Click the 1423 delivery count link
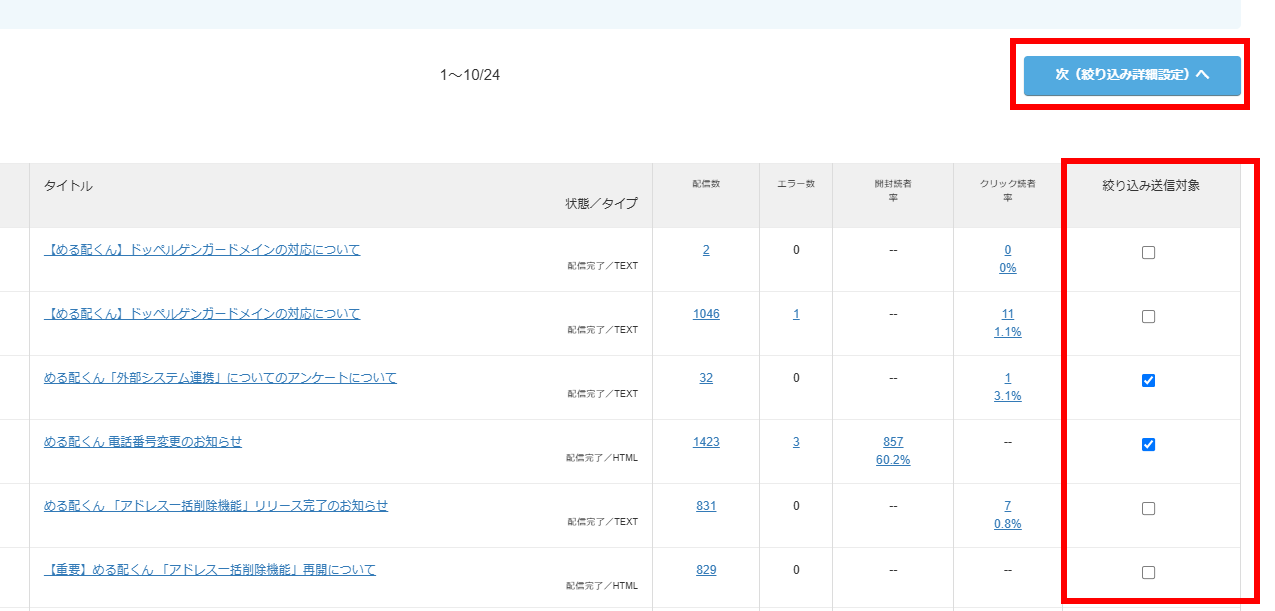Viewport: 1275px width, 611px height. [706, 442]
